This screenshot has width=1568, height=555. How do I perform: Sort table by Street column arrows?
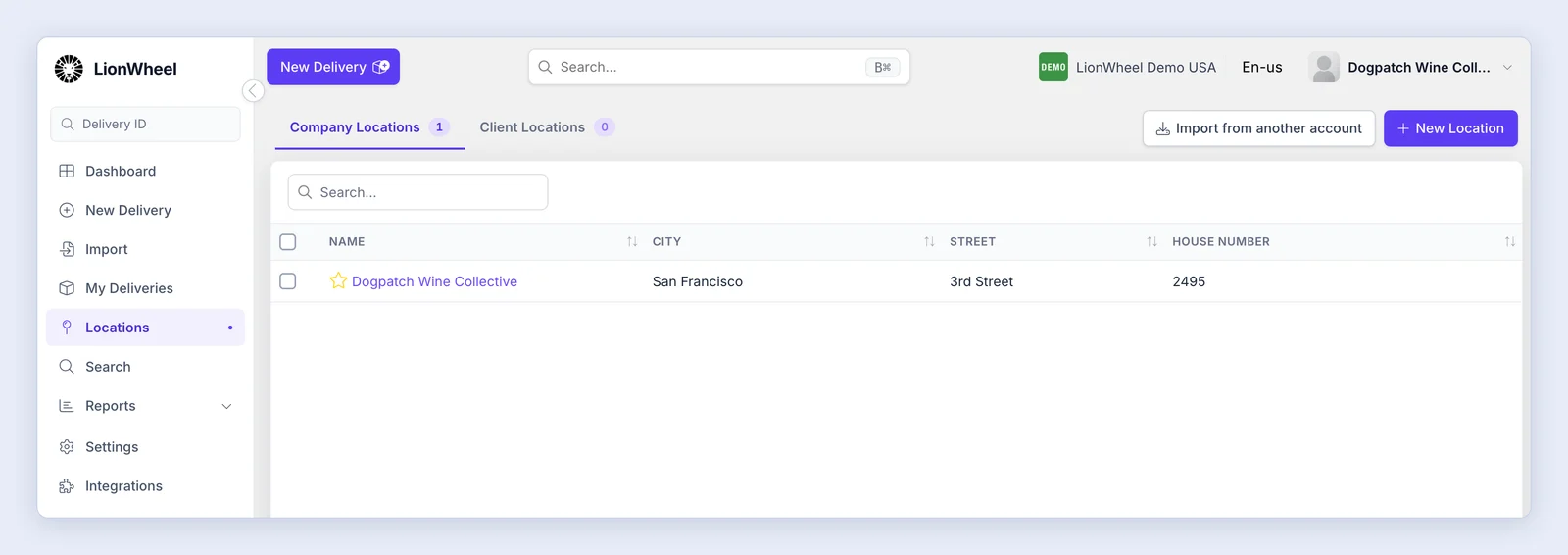point(1151,241)
